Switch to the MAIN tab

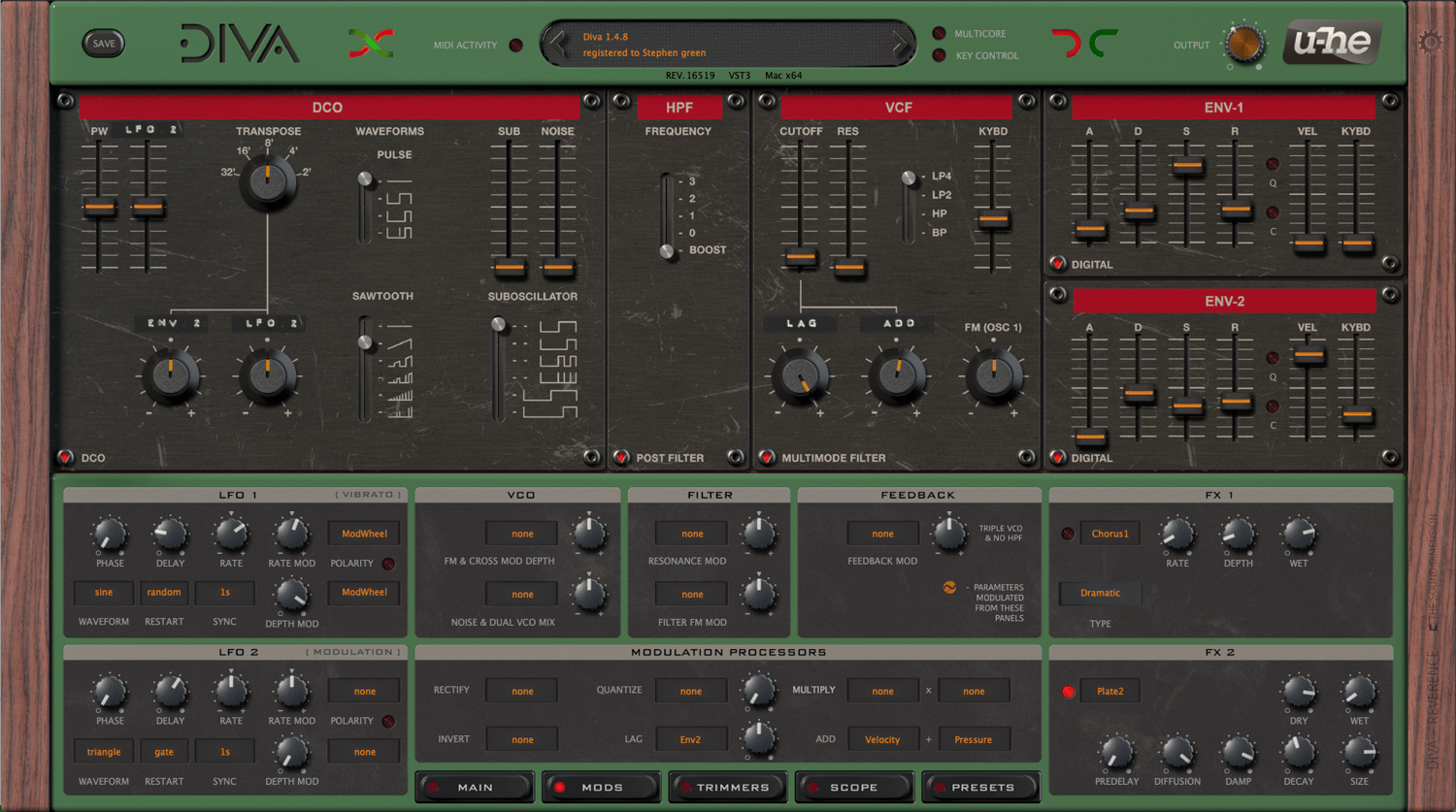tap(476, 787)
